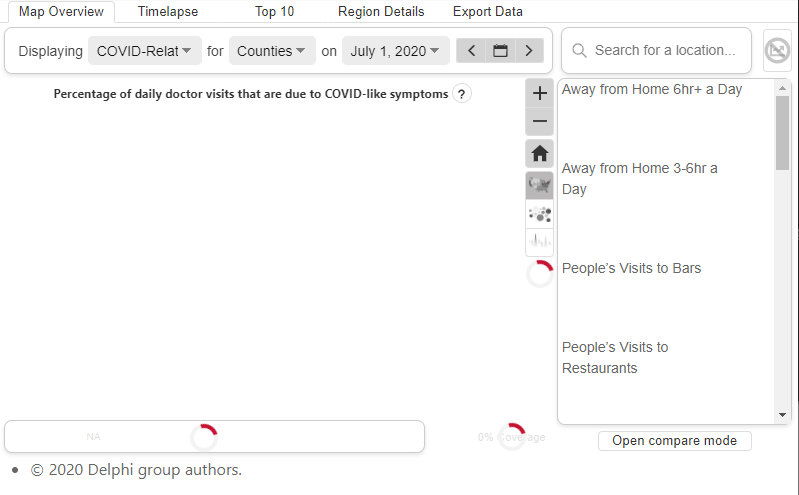Click the search magnifier icon
The width and height of the screenshot is (799, 495).
pos(579,50)
